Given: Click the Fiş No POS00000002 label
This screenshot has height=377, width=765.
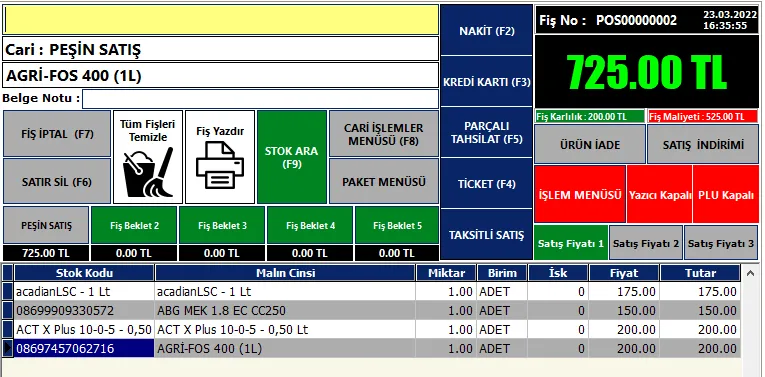Looking at the screenshot, I should coord(608,20).
